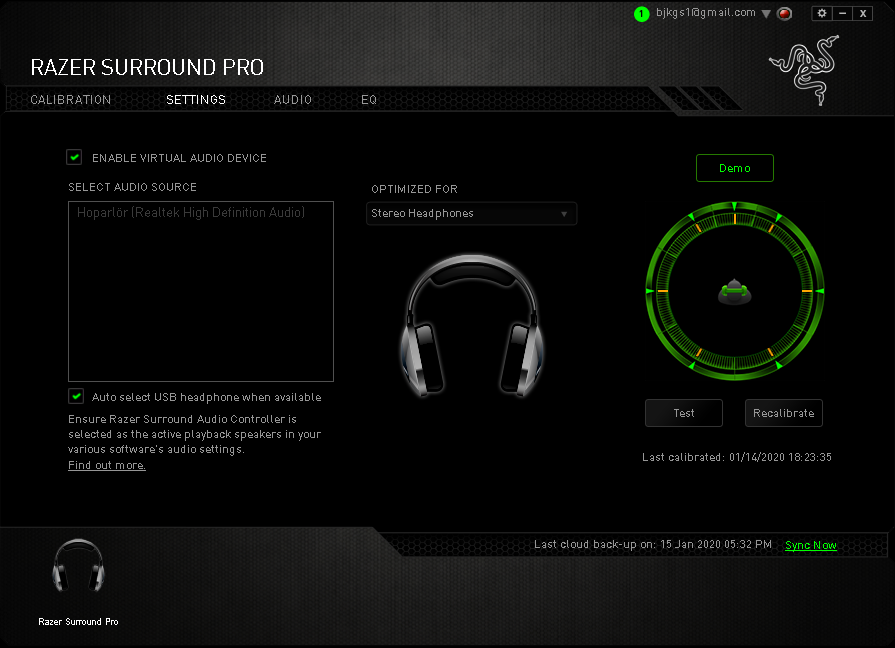
Task: Click the Test button
Action: pos(684,413)
